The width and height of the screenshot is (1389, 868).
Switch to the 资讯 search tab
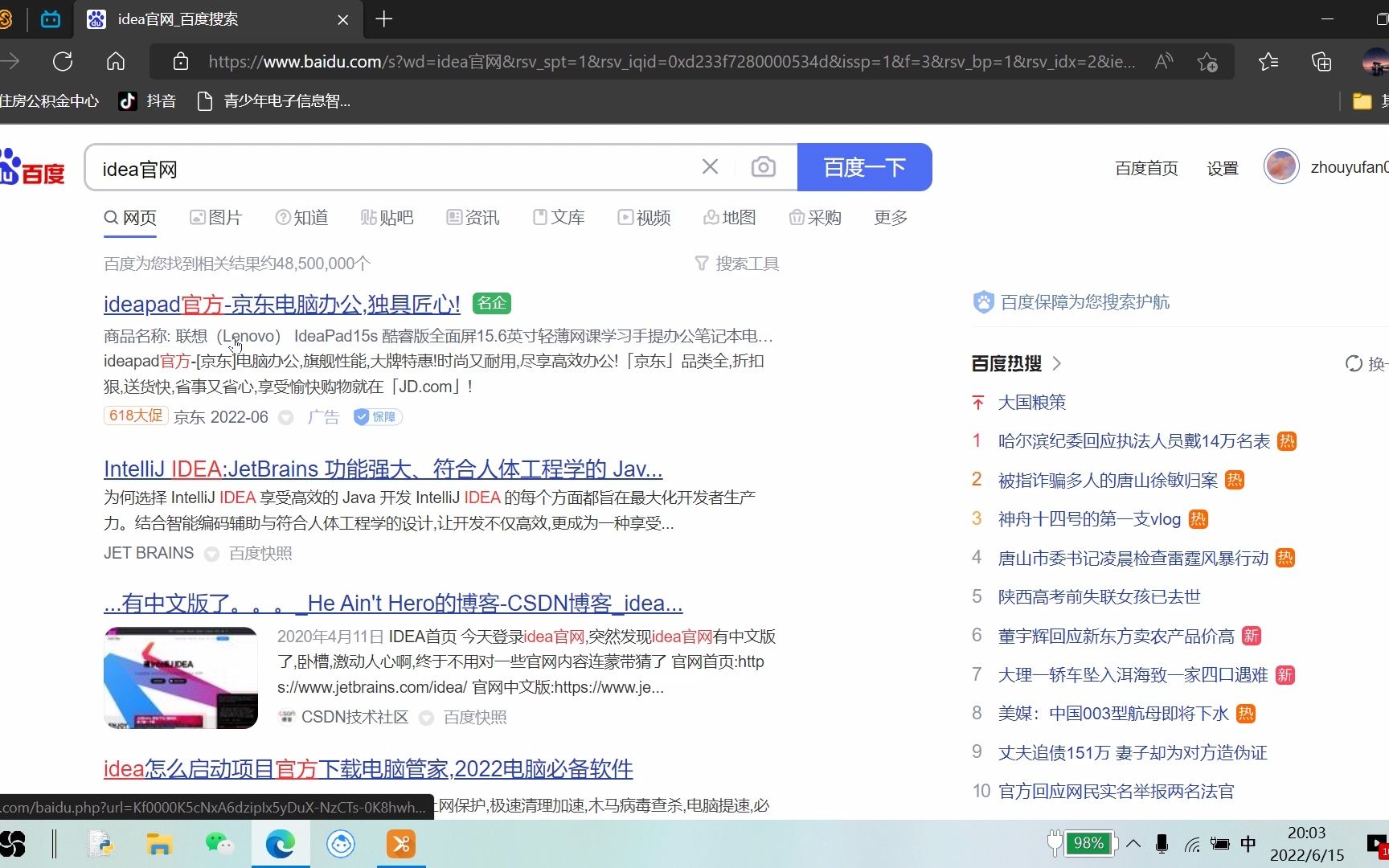(473, 218)
